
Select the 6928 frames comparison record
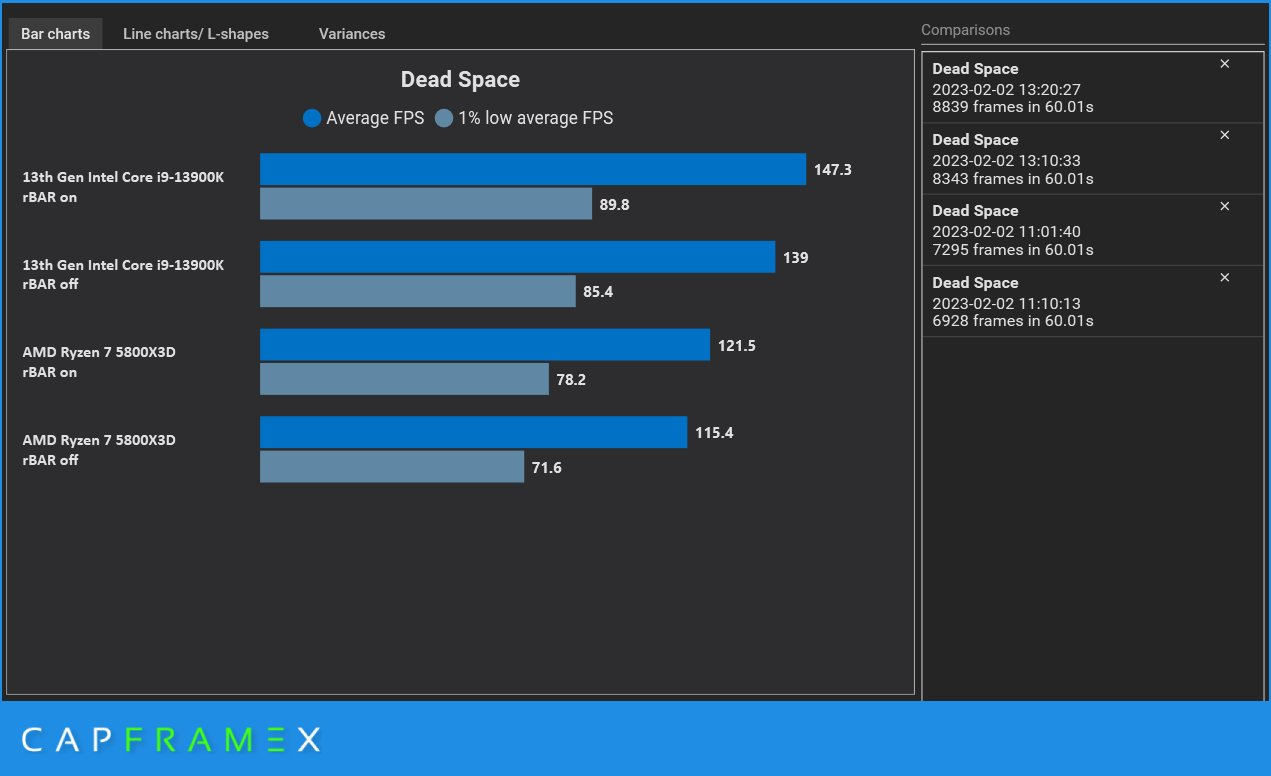pyautogui.click(x=1092, y=301)
